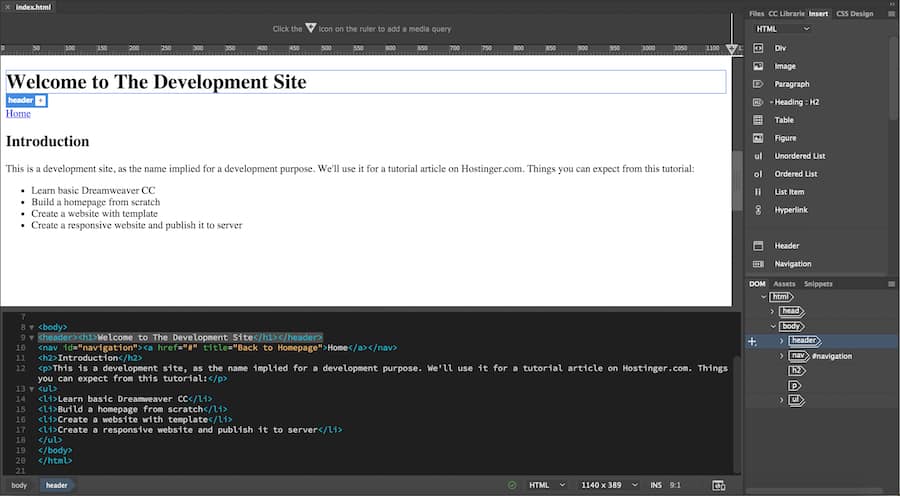The image size is (900, 496).
Task: Open the window size 1140 x 389 dropdown
Action: pos(603,485)
